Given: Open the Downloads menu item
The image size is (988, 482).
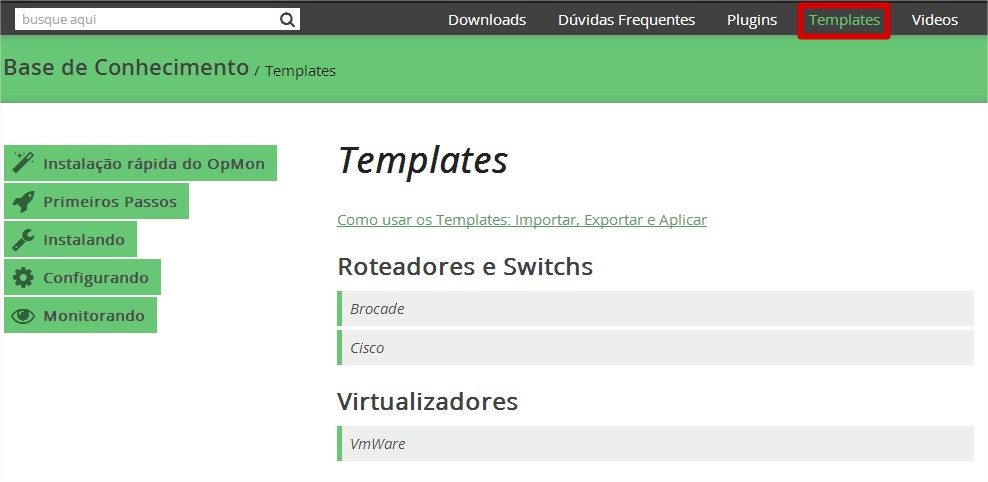Looking at the screenshot, I should 487,20.
